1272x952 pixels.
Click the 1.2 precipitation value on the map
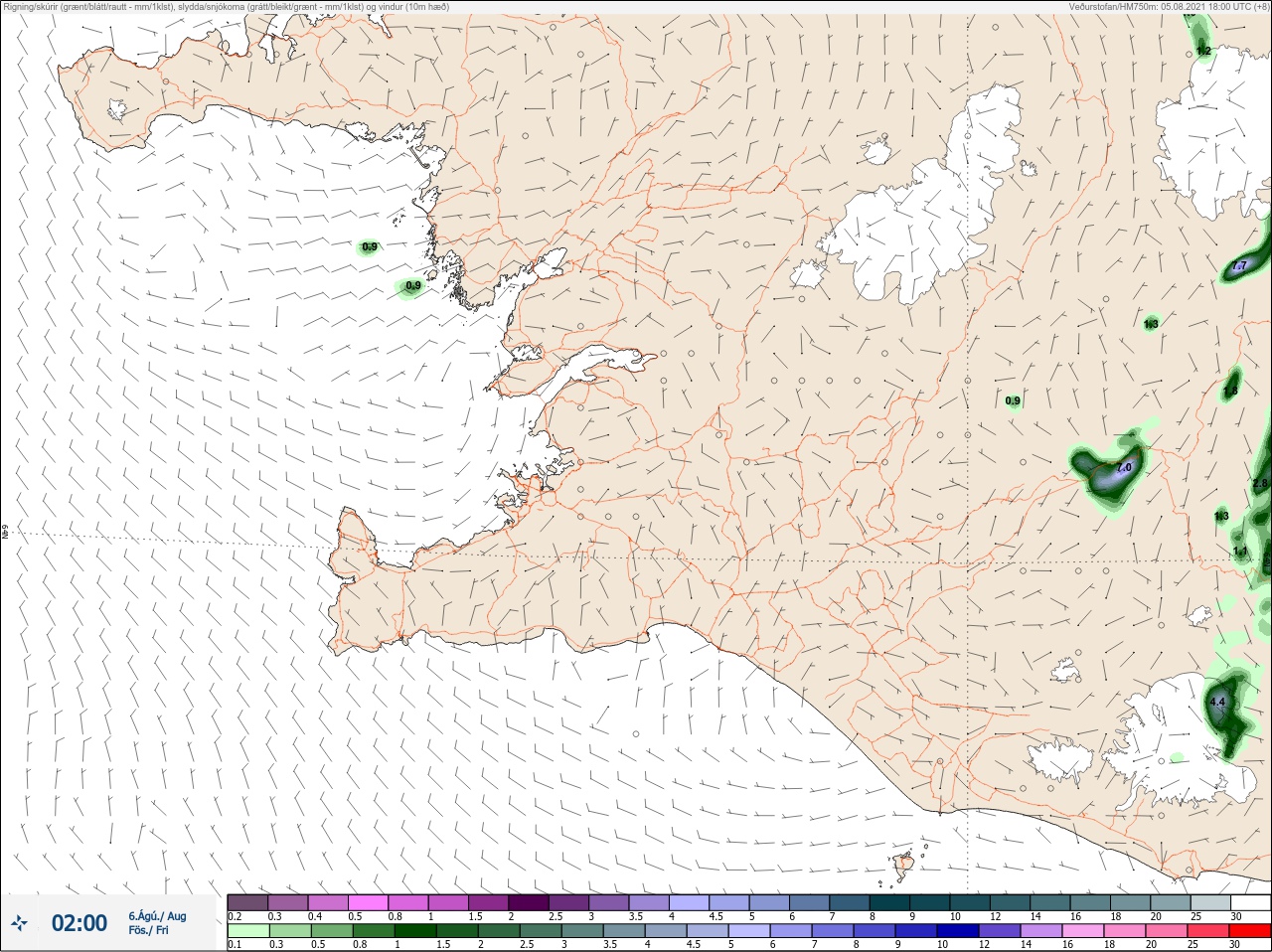click(1203, 51)
